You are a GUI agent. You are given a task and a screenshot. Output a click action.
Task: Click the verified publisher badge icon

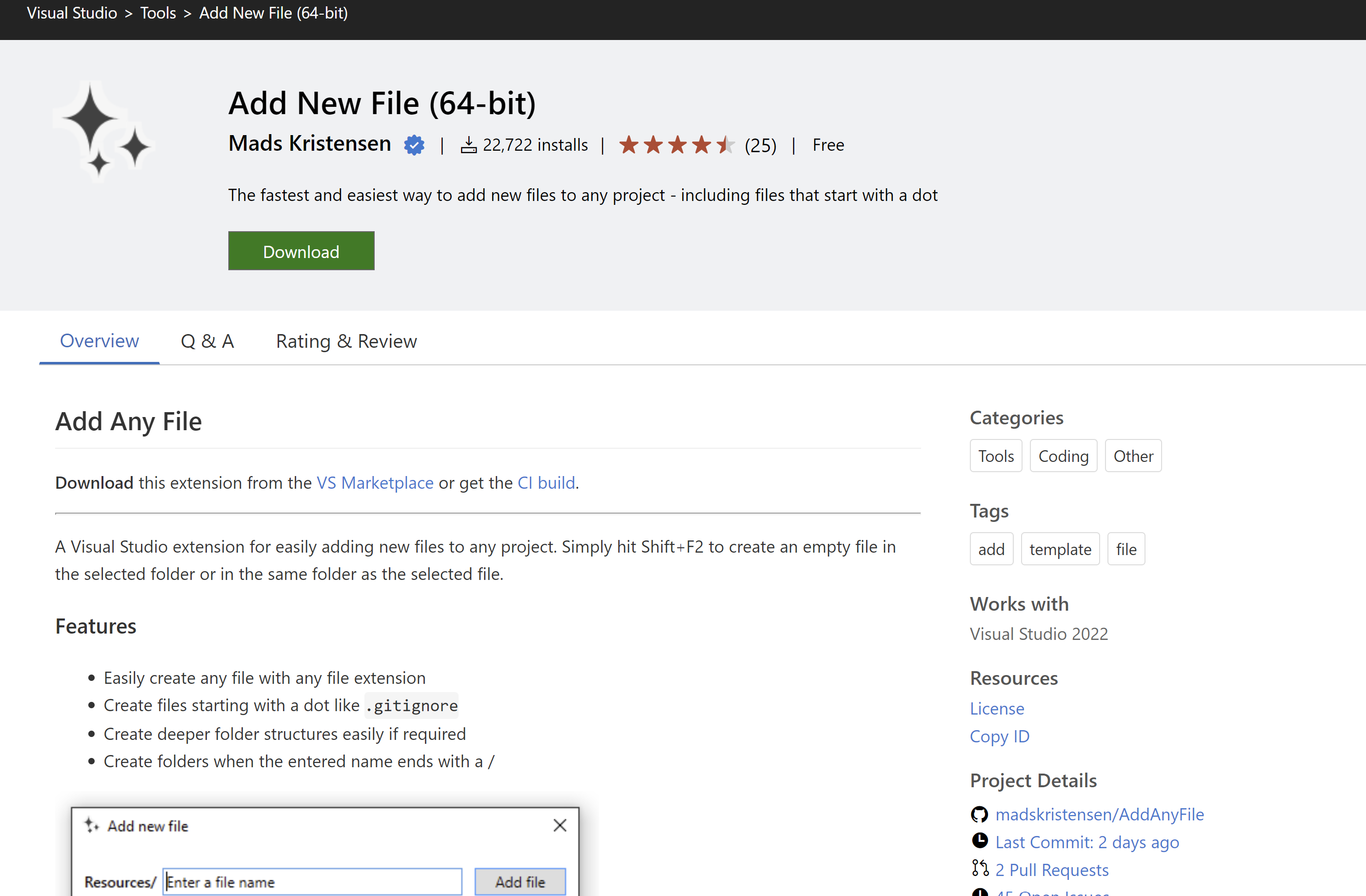click(x=414, y=145)
